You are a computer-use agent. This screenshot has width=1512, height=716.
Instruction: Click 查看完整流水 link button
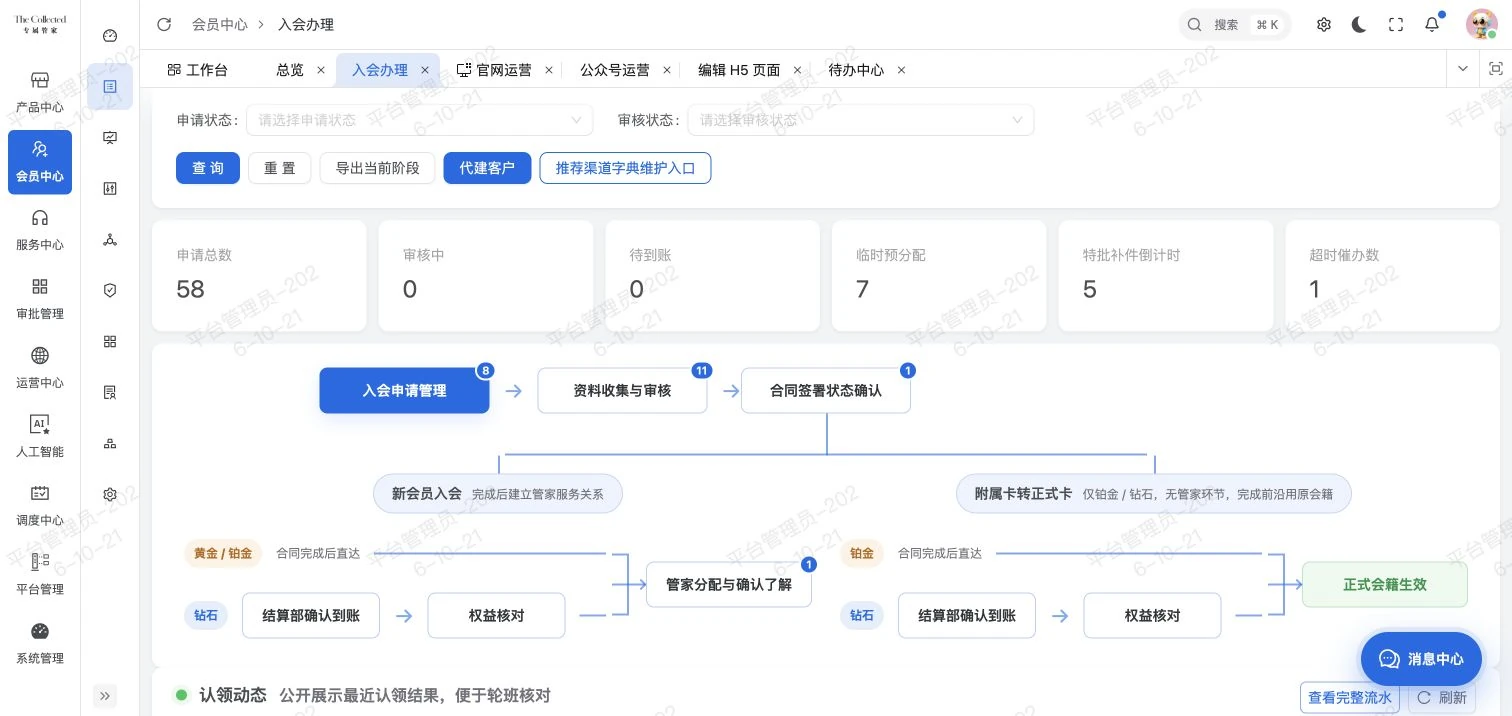[x=1349, y=697]
